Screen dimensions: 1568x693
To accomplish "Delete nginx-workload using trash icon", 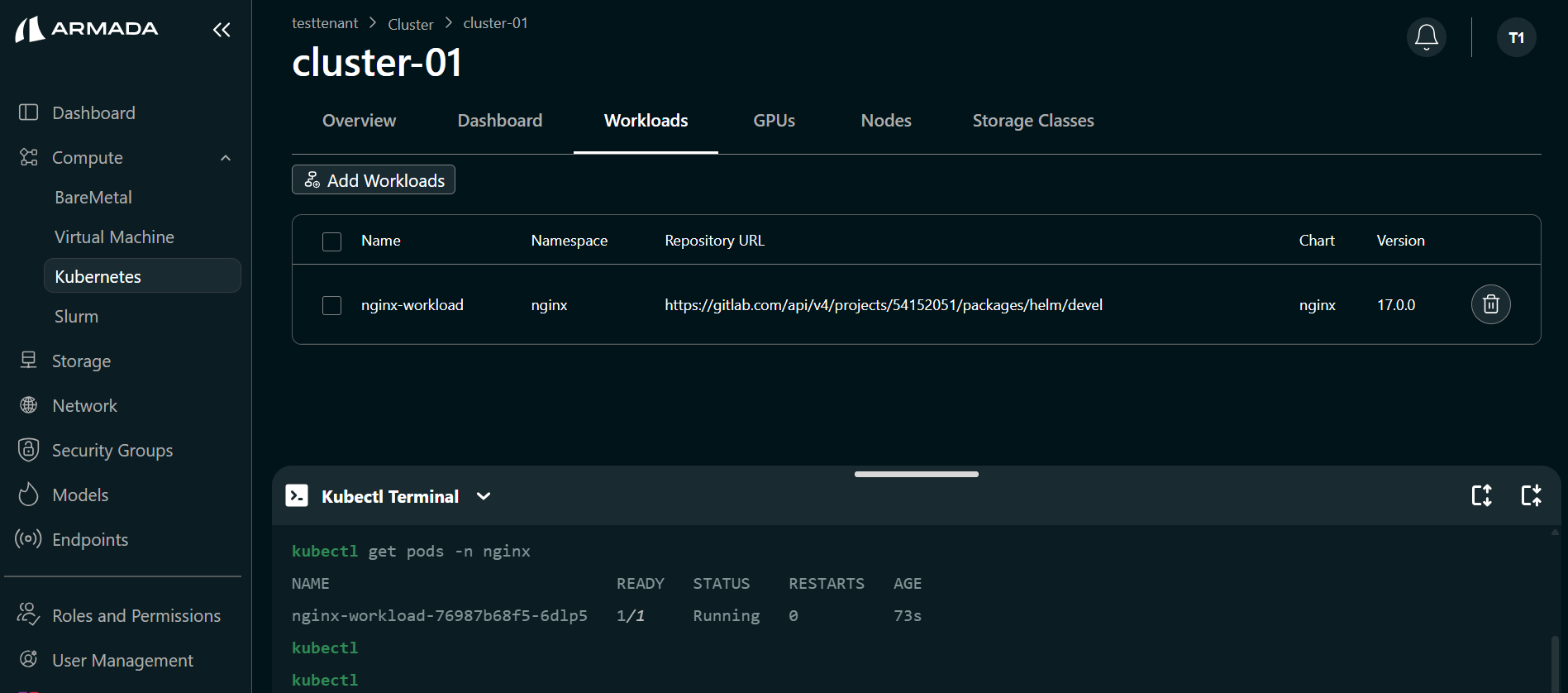I will [1491, 304].
